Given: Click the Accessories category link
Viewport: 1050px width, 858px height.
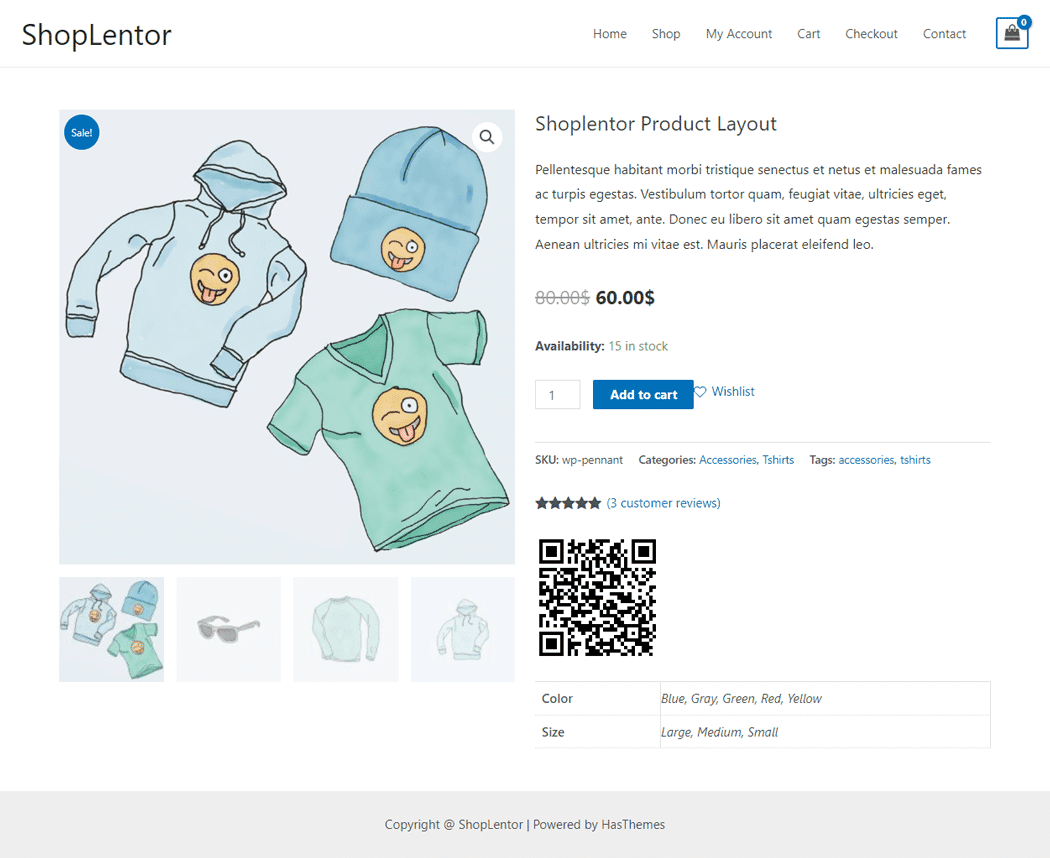Looking at the screenshot, I should tap(728, 460).
